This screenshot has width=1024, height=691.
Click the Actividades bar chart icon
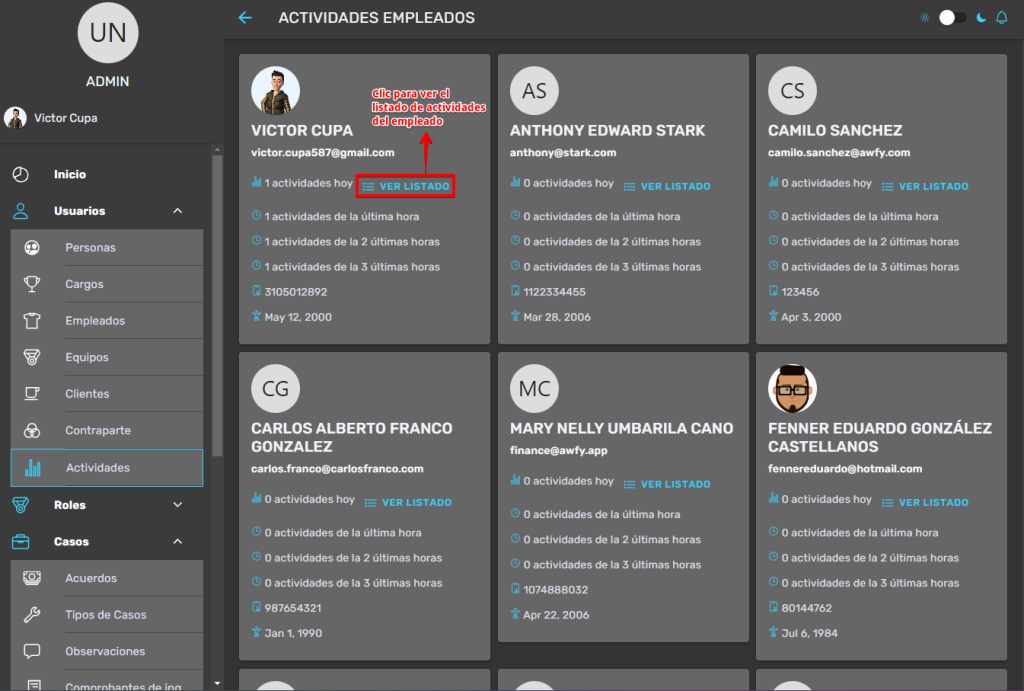[33, 468]
